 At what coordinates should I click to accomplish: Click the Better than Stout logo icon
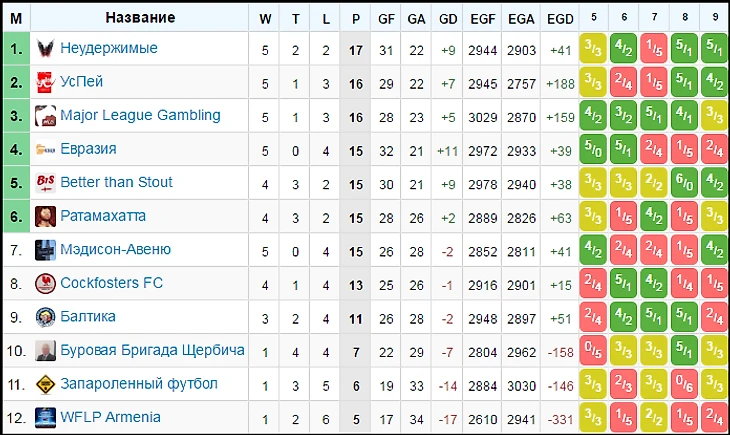tap(44, 183)
